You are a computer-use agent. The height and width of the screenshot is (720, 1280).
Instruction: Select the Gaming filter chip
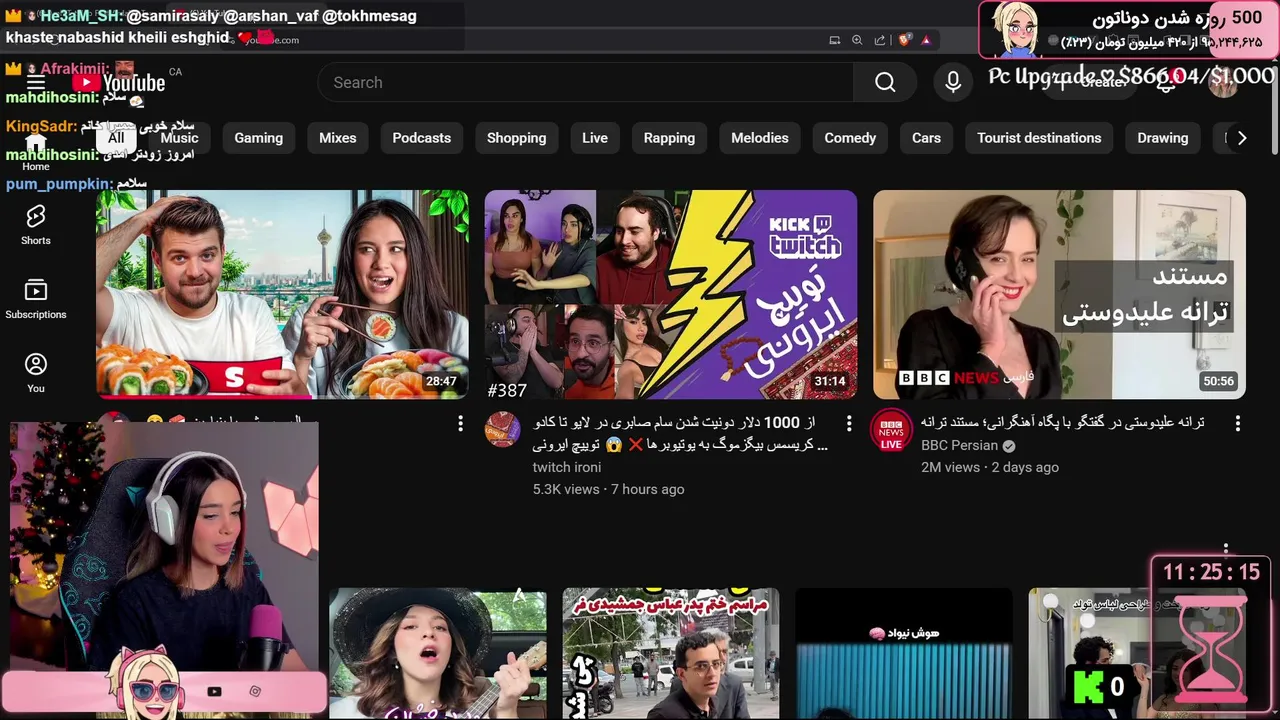click(259, 138)
